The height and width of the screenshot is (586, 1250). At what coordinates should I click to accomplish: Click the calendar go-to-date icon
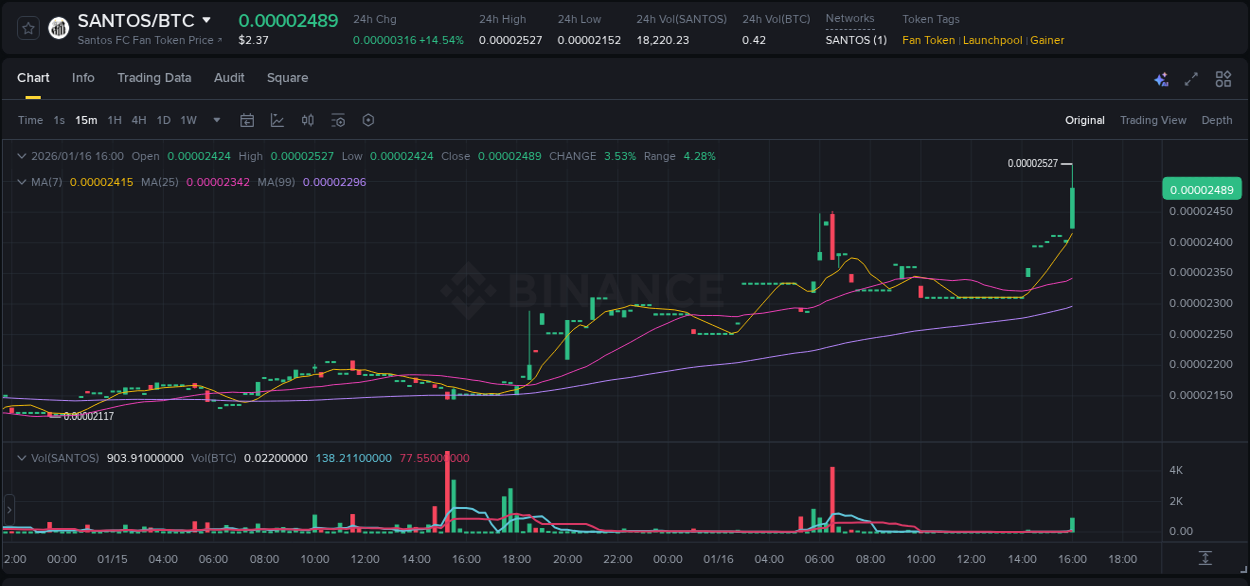(x=247, y=120)
